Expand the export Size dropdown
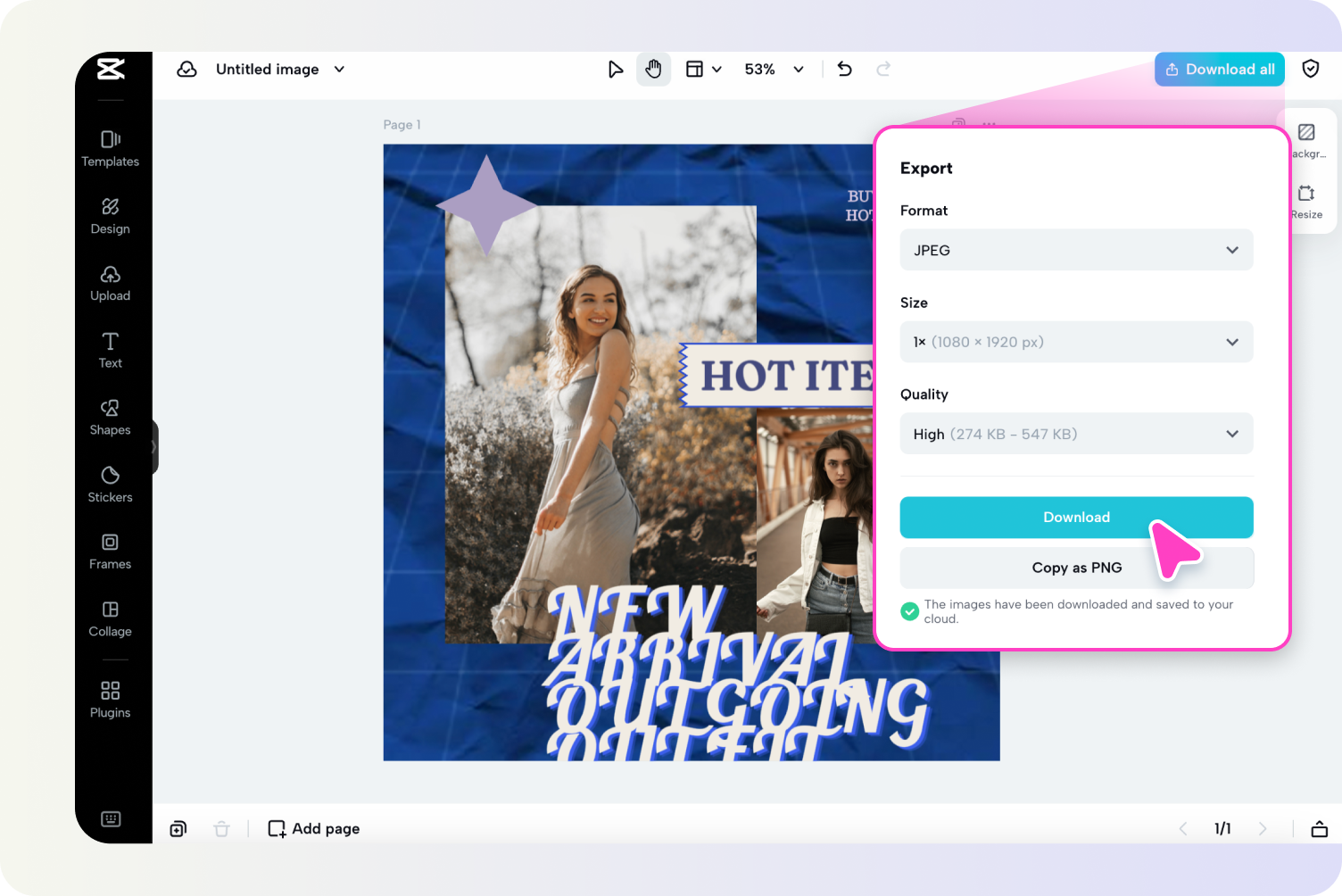1342x896 pixels. click(x=1076, y=342)
